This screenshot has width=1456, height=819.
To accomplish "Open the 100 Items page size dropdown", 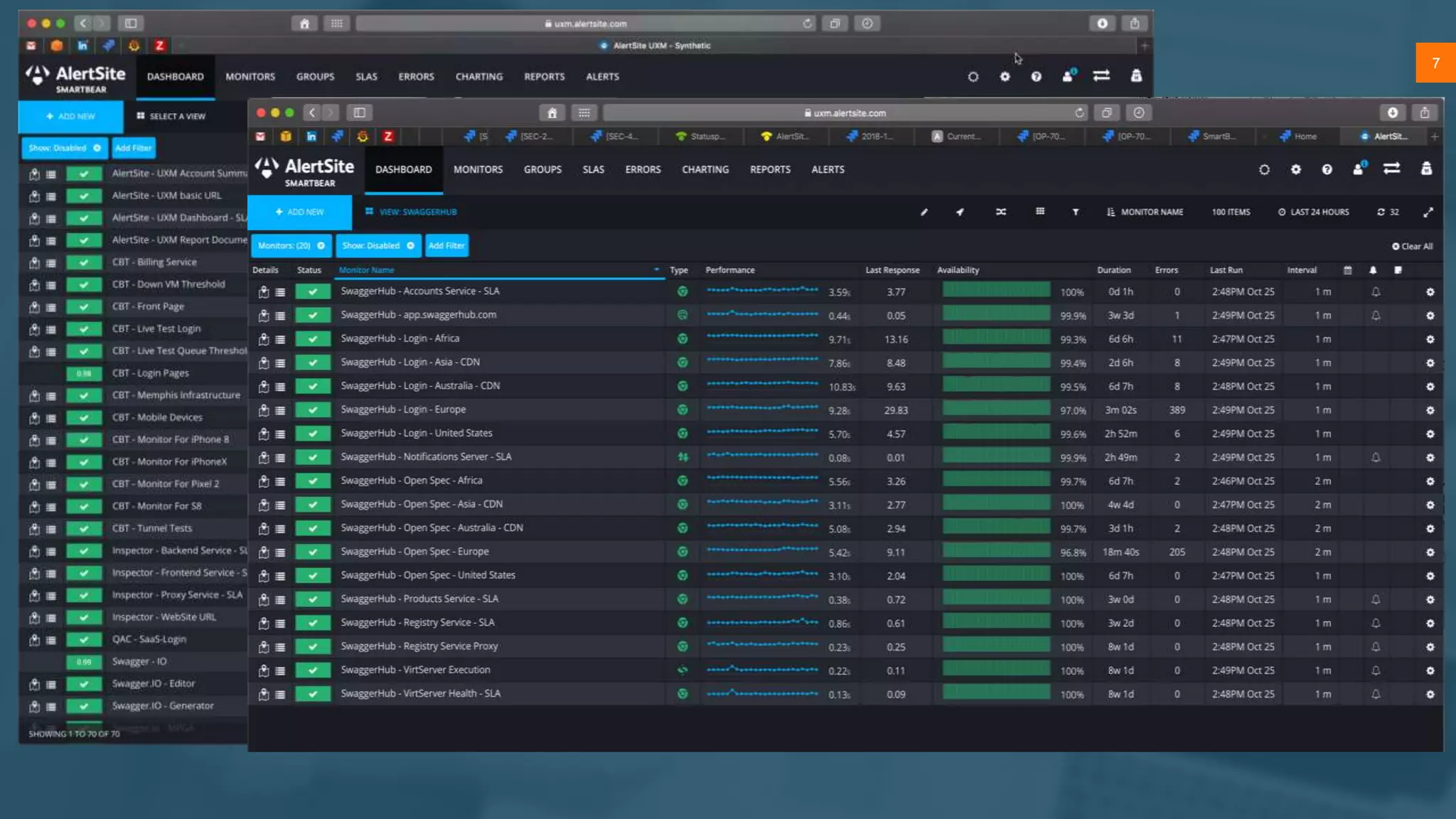I will [x=1231, y=212].
